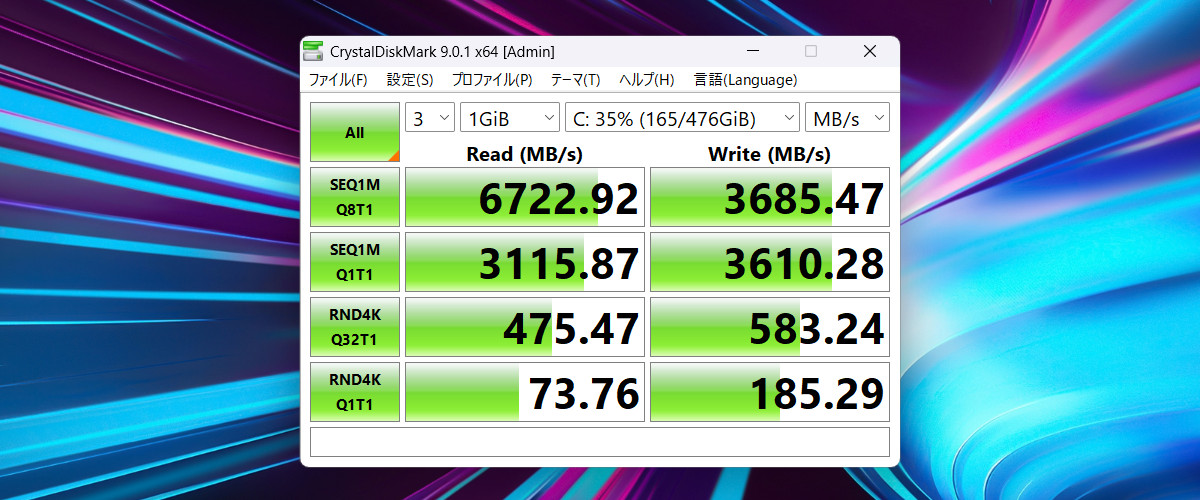Click the 185.29 write result bar
Viewport: 1200px width, 500px height.
click(769, 392)
